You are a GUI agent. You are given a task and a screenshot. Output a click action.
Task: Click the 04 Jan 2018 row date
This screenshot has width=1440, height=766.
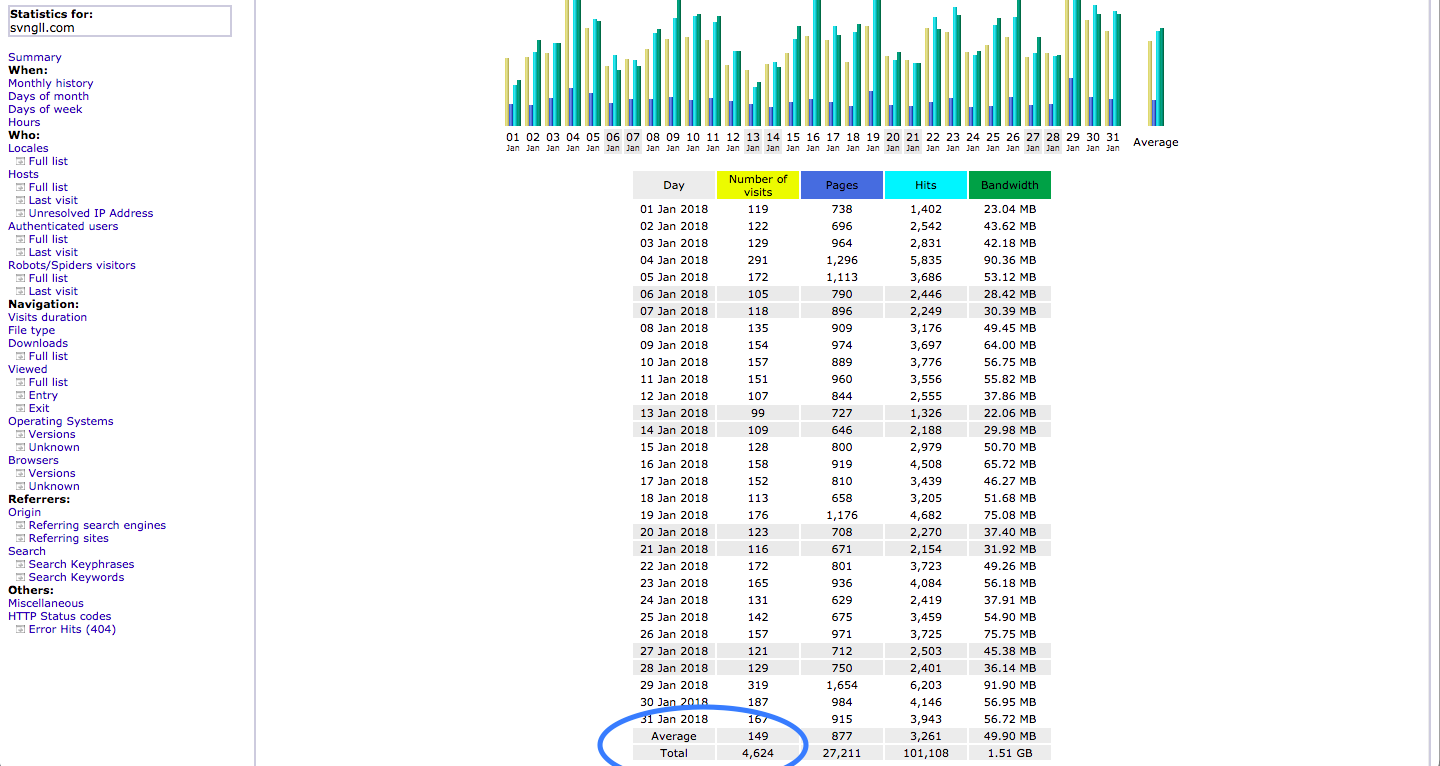(674, 260)
